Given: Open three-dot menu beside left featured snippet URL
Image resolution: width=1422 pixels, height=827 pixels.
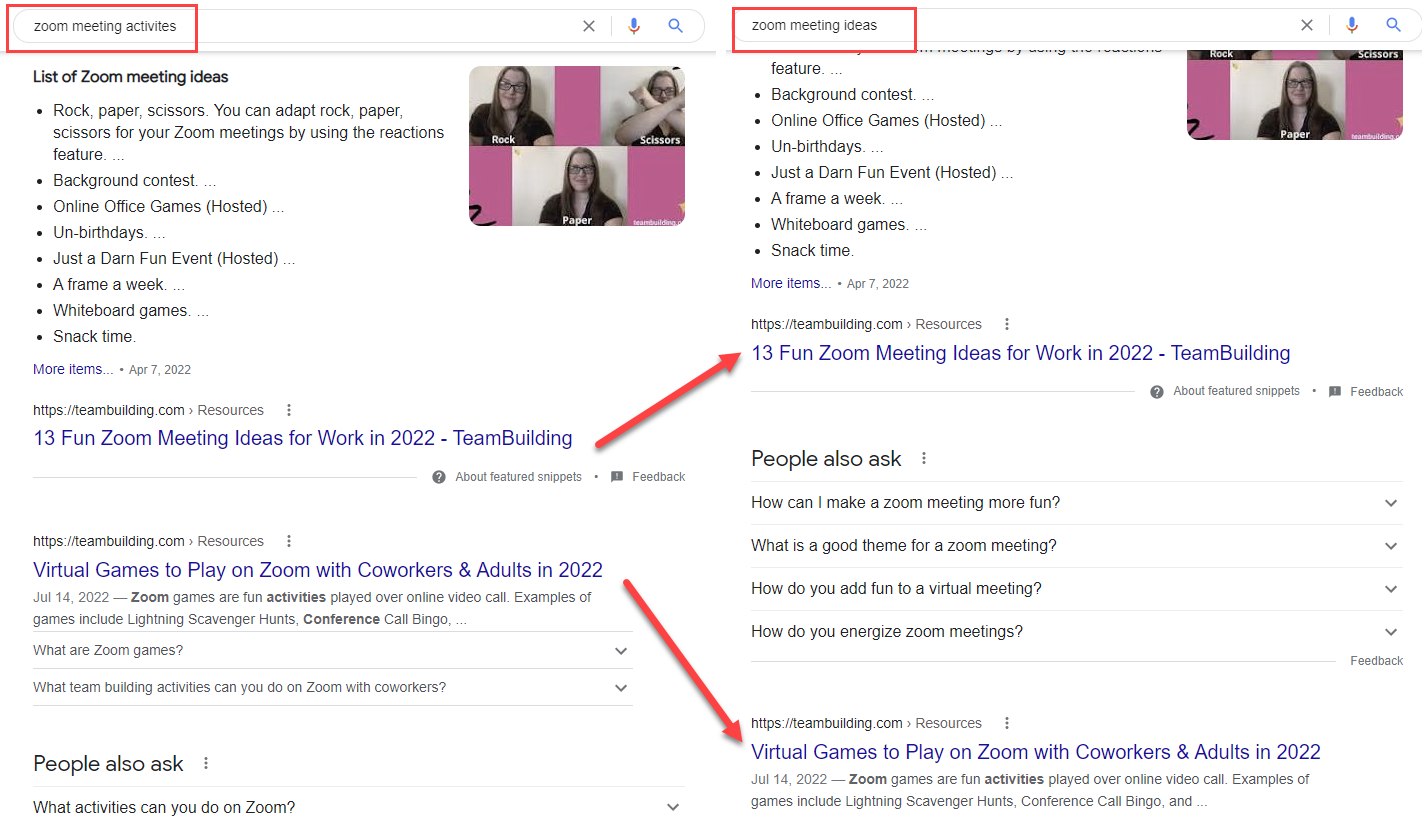Looking at the screenshot, I should [289, 410].
